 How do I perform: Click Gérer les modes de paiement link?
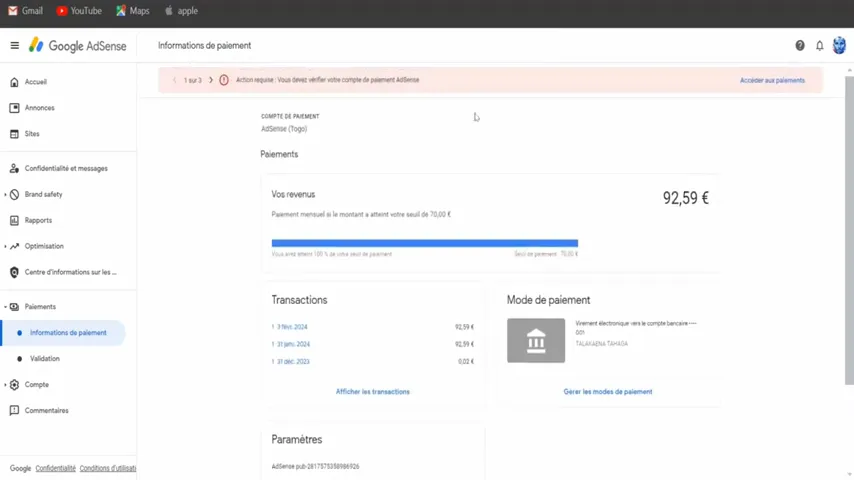(608, 392)
